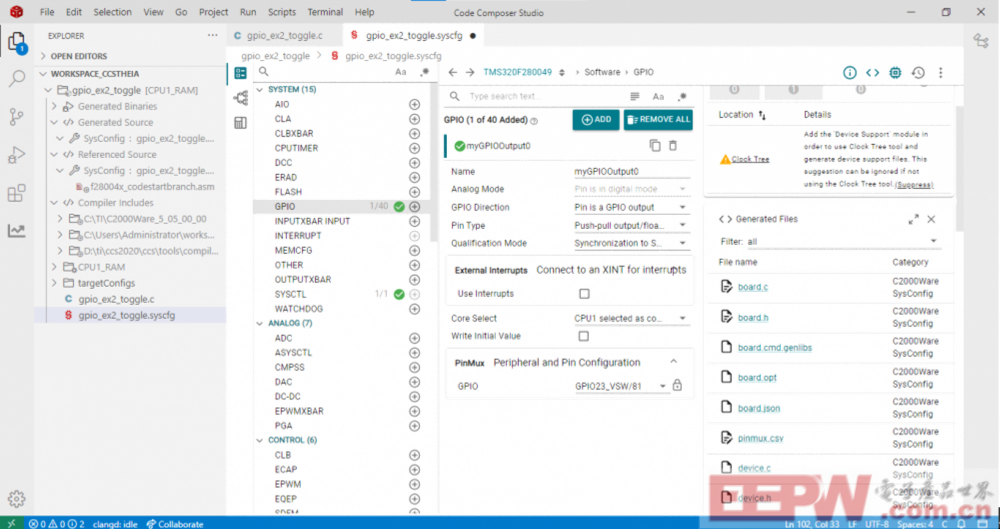Screen dimensions: 1000x529
Task: Click the Suppress suggestion link
Action: 914,184
